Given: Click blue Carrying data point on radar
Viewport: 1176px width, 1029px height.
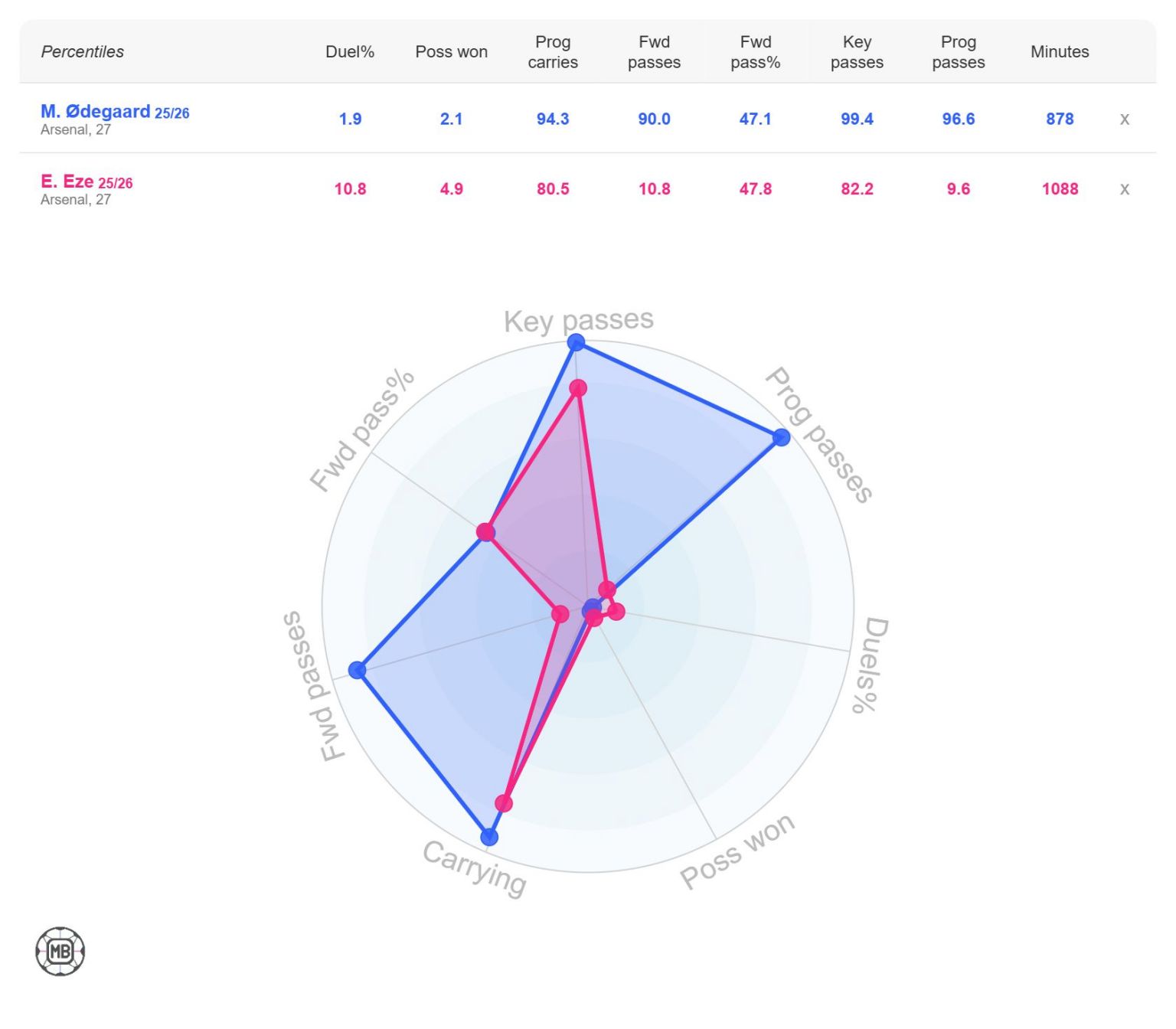Looking at the screenshot, I should pos(490,837).
